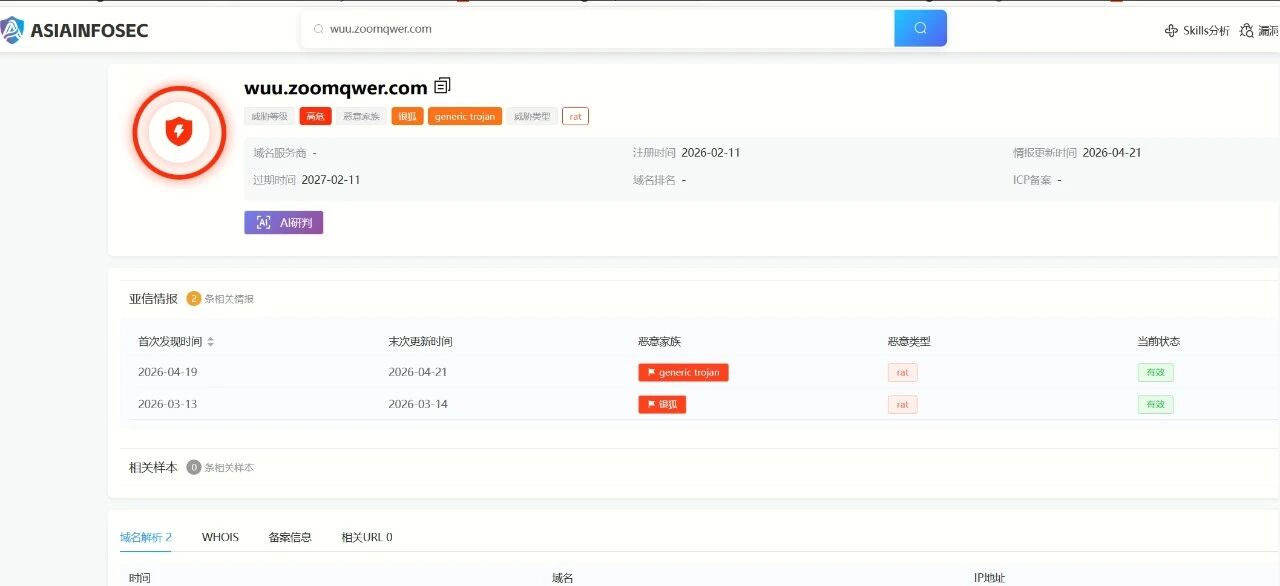This screenshot has width=1280, height=586.
Task: Sort by 首次发现时间 using the sort arrows
Action: (211, 342)
